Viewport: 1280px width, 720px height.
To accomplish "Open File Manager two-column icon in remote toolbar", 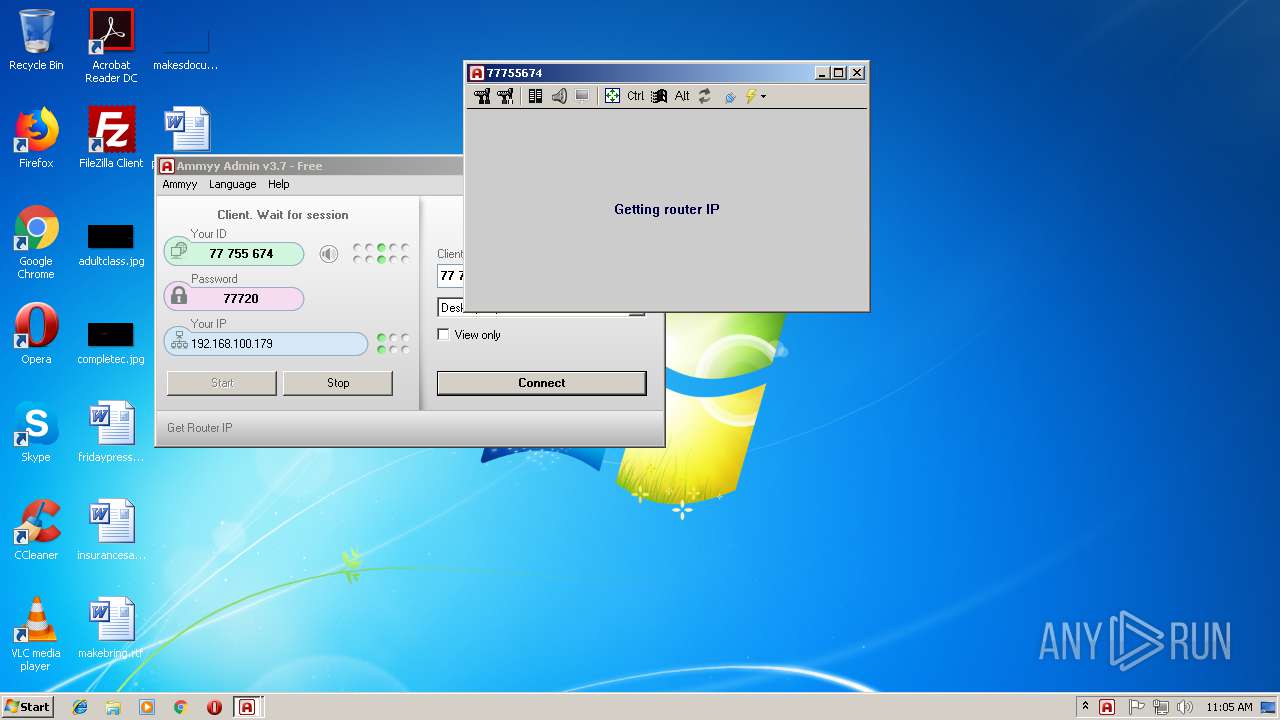I will click(536, 96).
